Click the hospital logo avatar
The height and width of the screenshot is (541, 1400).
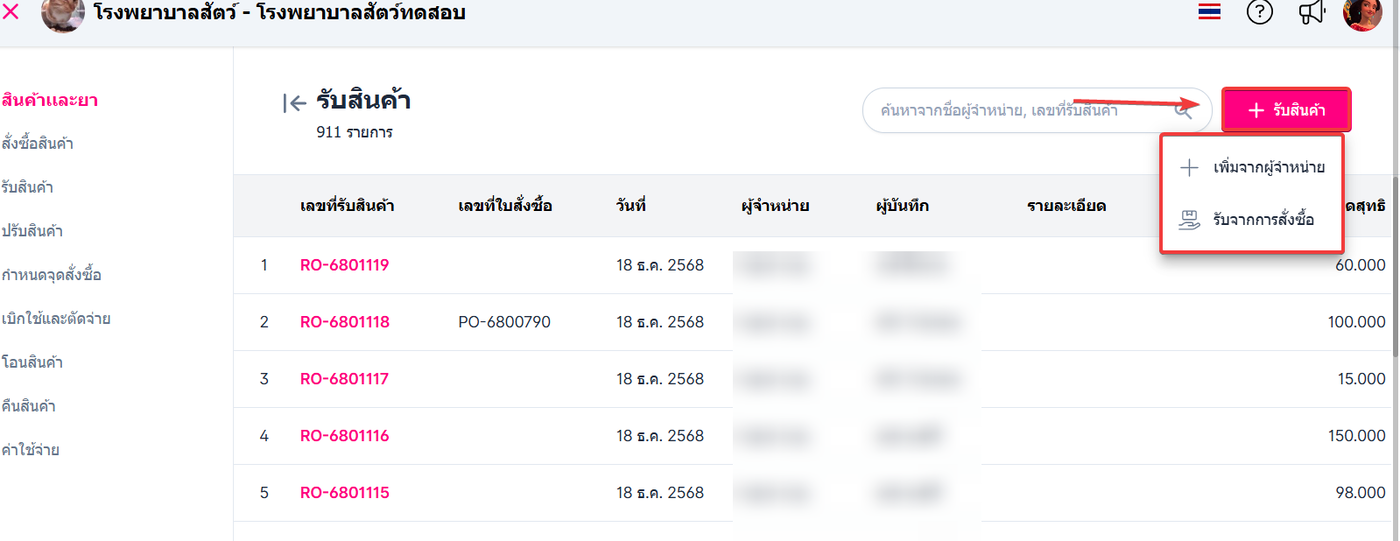pos(63,14)
